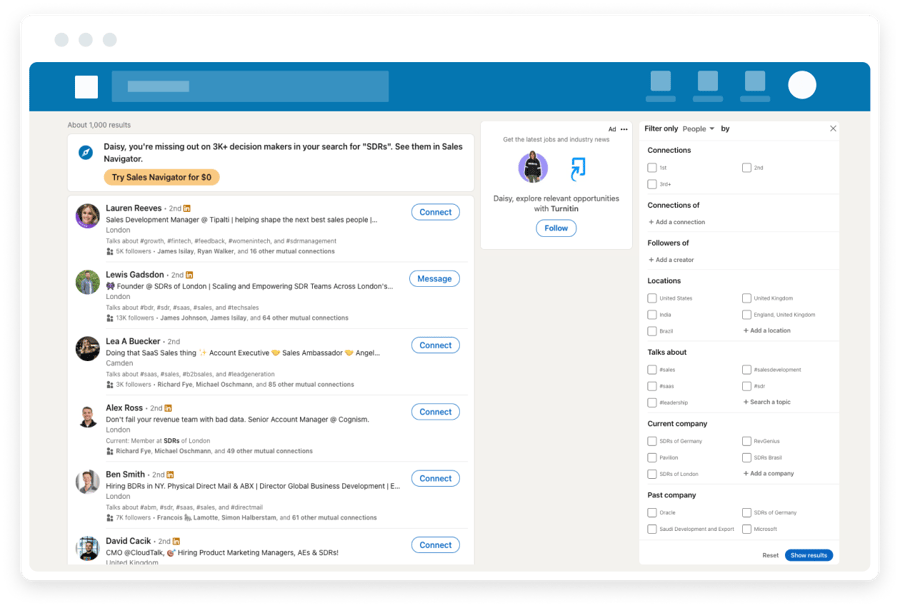Screen dimensions: 900x608
Task: Check United Kingdom under Locations
Action: 746,298
